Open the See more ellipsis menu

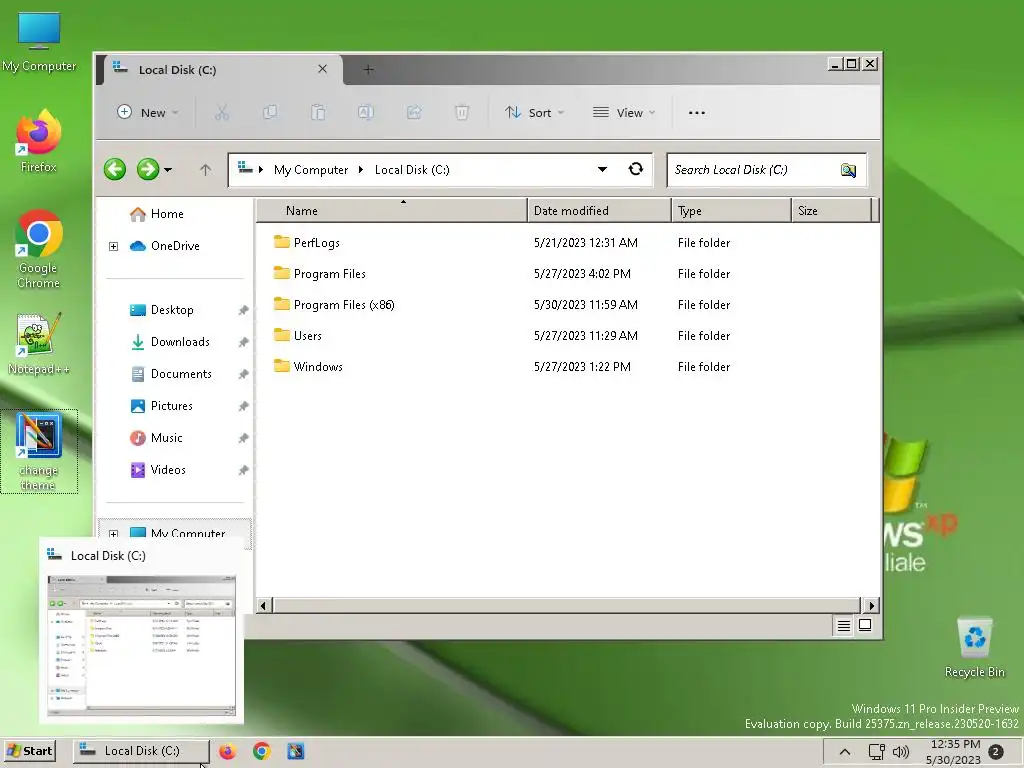[697, 112]
